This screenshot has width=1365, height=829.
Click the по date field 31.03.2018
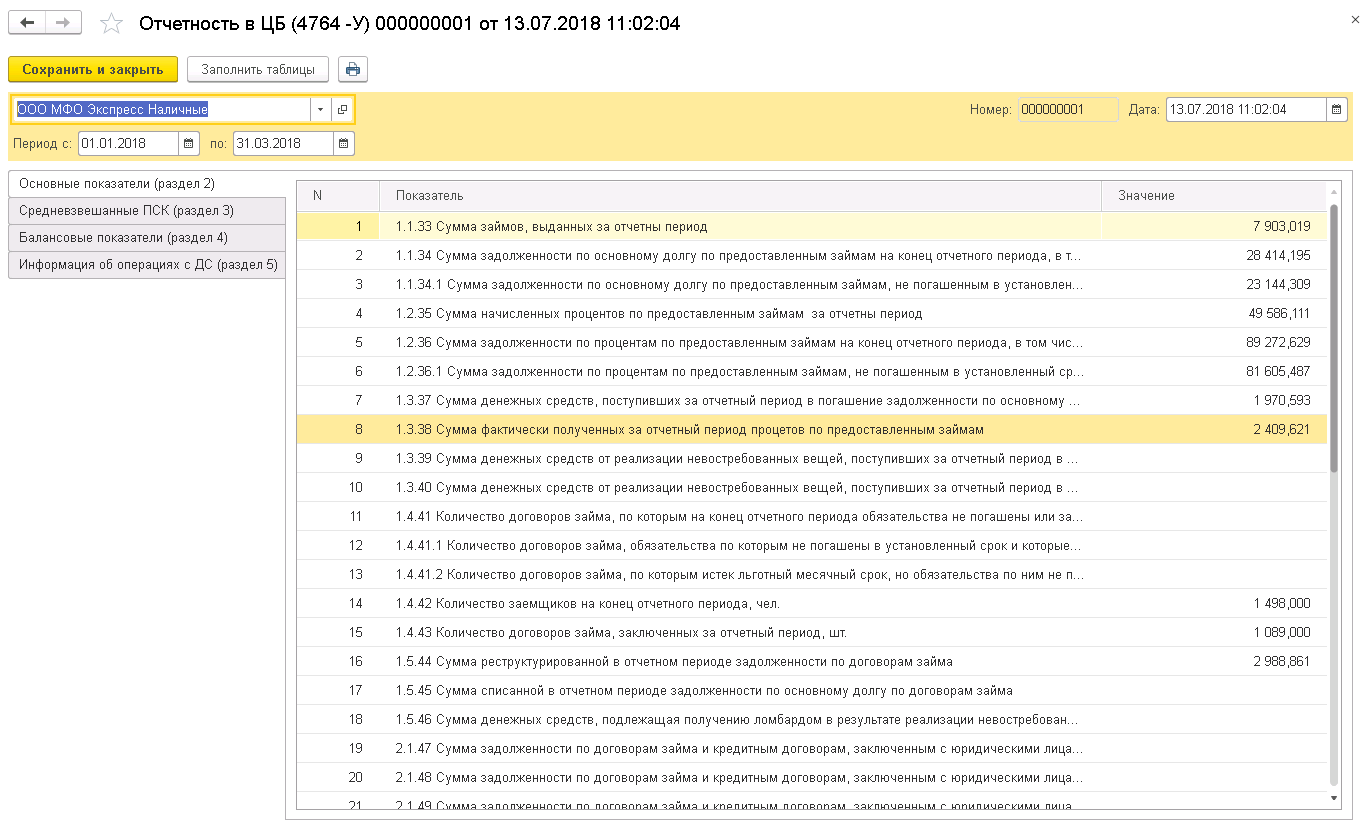pyautogui.click(x=283, y=144)
